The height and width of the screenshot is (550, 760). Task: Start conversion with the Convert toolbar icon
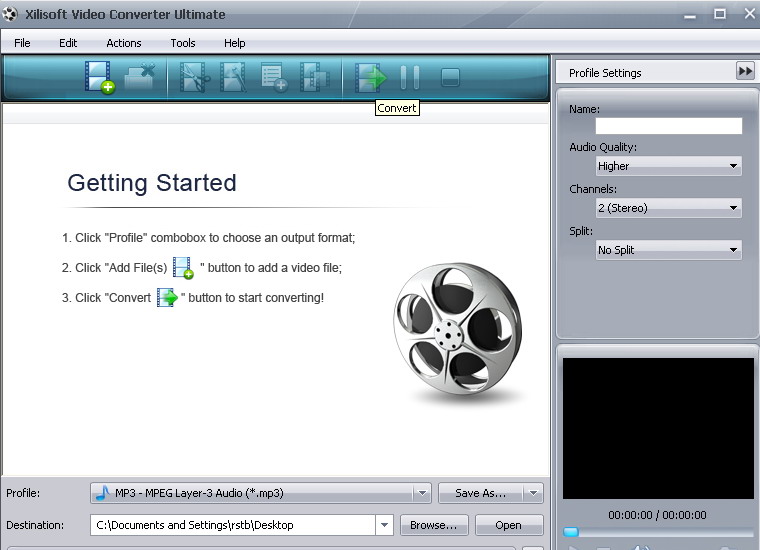point(371,77)
